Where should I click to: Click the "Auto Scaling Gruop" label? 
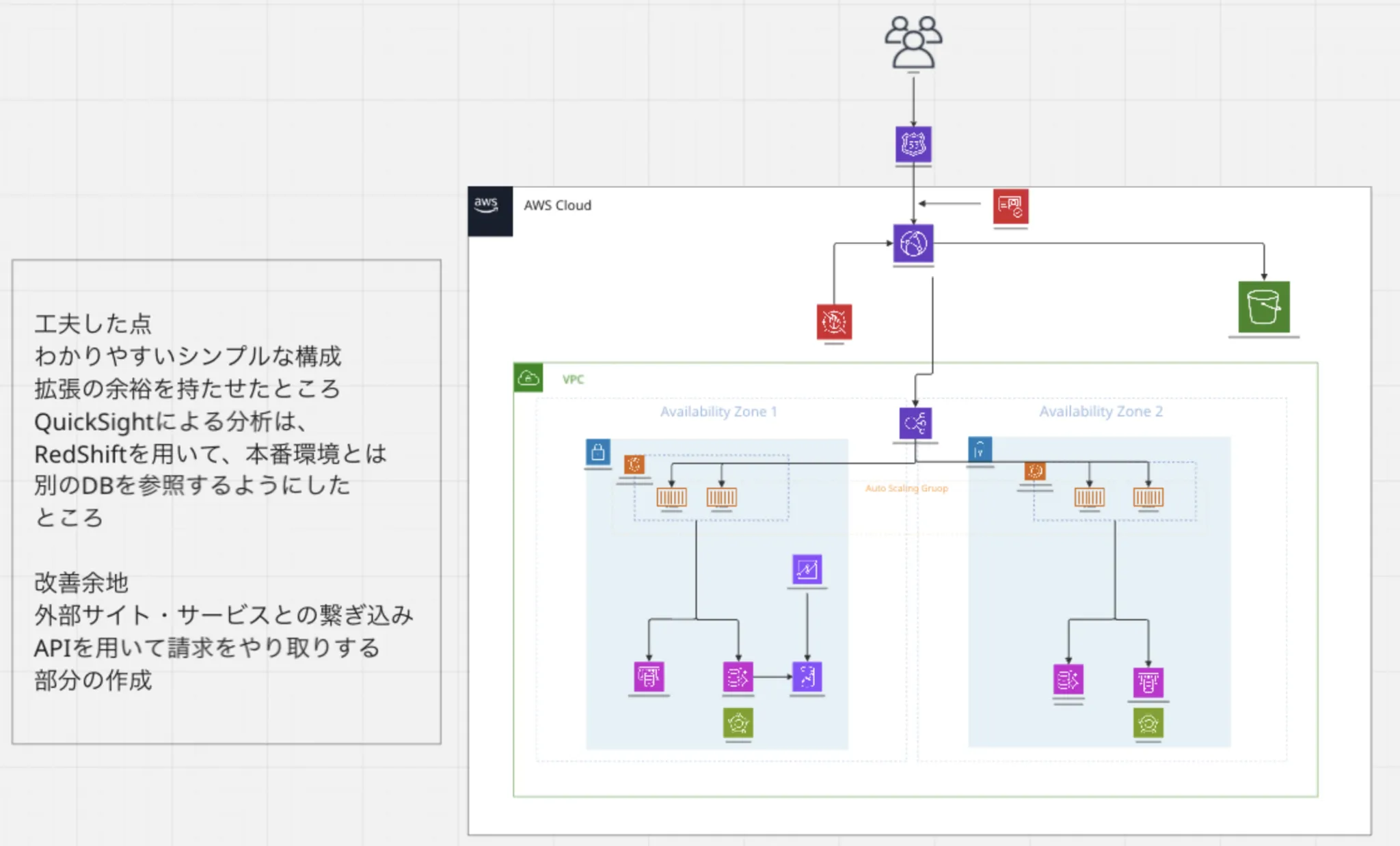906,488
